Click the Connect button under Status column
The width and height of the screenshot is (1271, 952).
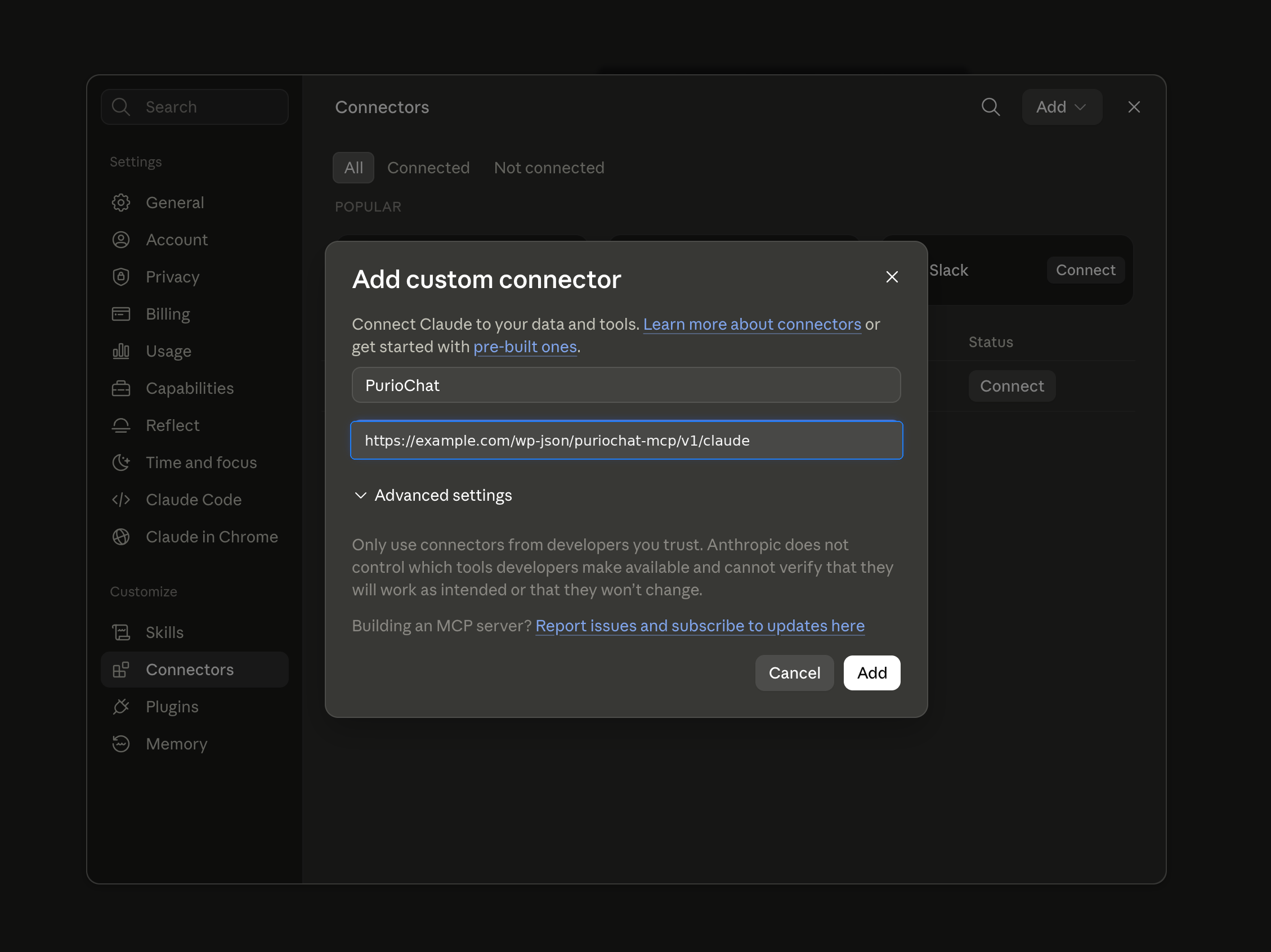point(1012,387)
